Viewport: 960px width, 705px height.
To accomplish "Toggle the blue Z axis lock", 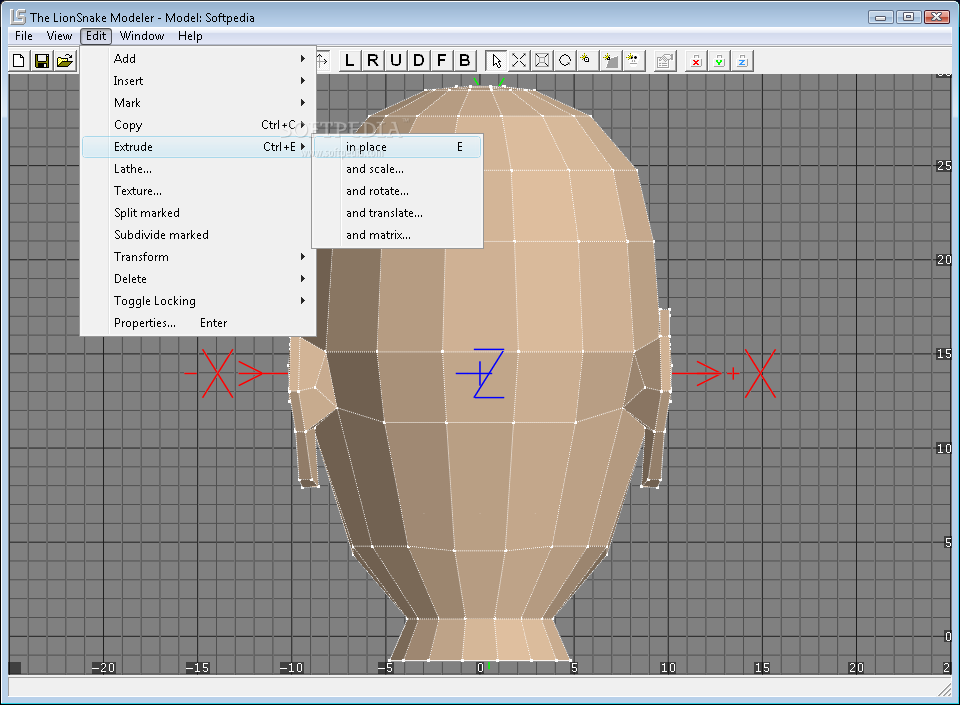I will pyautogui.click(x=742, y=61).
